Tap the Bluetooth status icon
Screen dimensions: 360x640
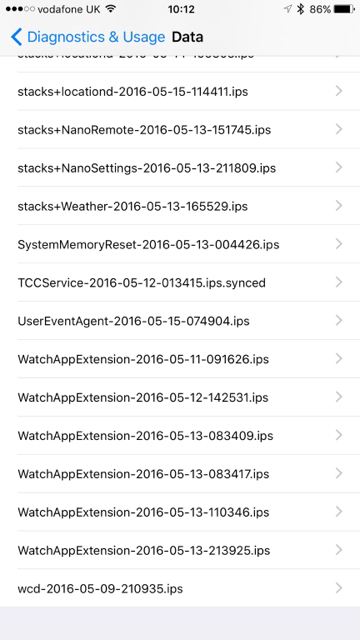tap(300, 9)
